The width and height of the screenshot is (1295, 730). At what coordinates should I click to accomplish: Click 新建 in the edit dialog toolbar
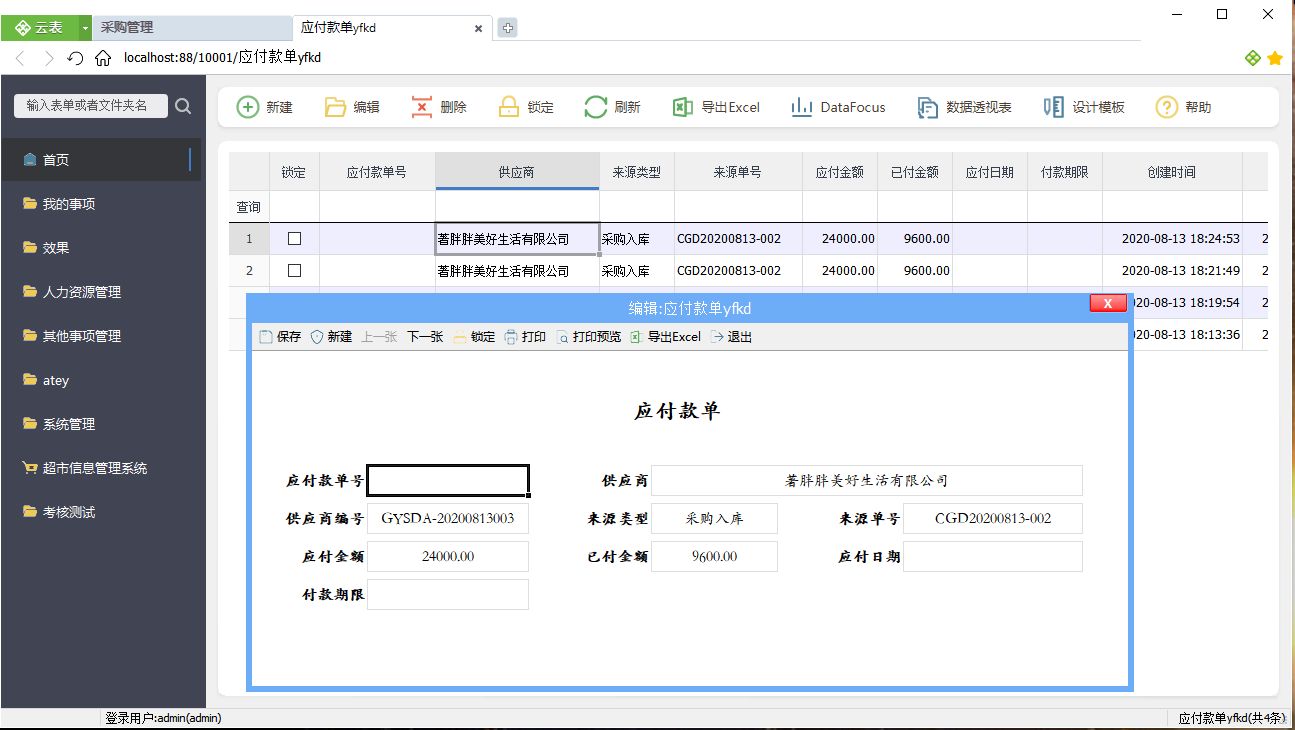pos(331,337)
